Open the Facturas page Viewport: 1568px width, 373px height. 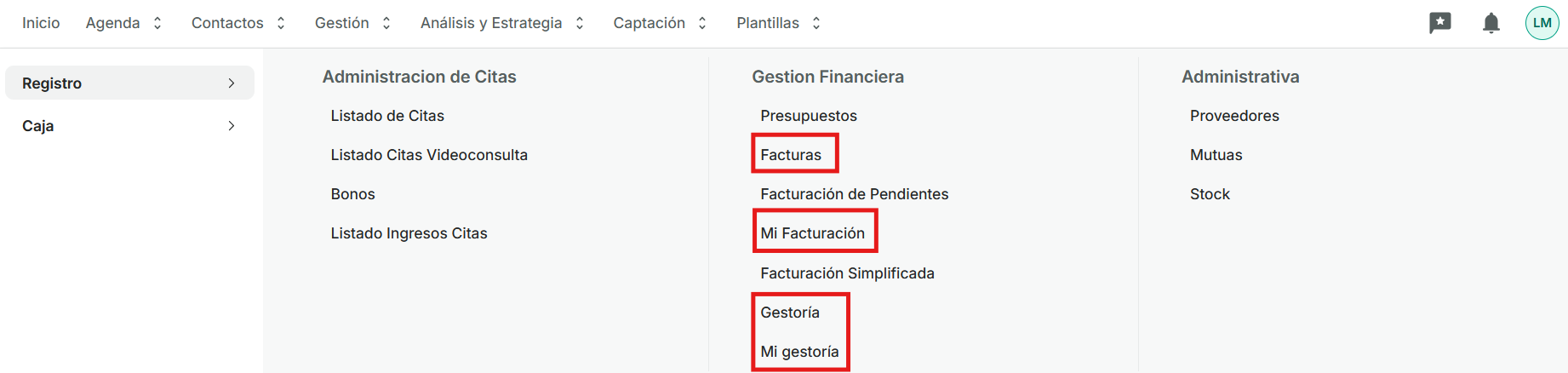coord(791,155)
